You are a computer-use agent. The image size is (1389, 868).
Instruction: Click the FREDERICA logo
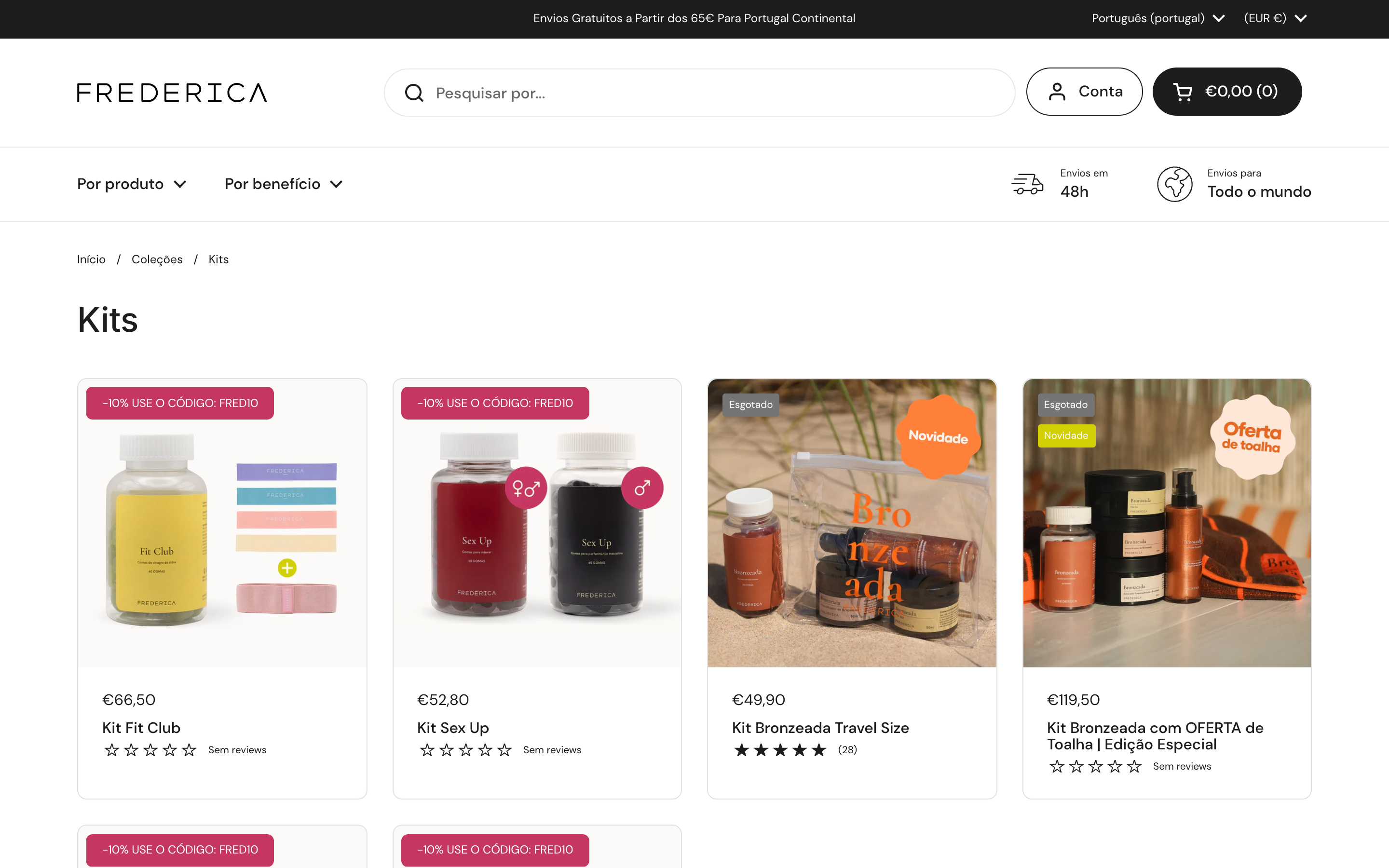pyautogui.click(x=172, y=93)
